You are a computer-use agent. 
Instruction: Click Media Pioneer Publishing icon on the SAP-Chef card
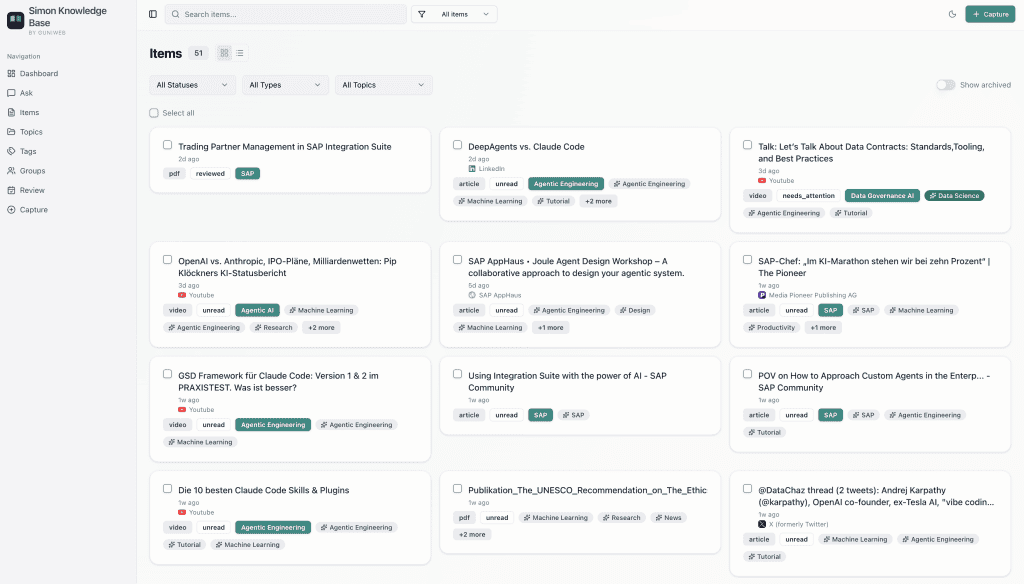762,295
